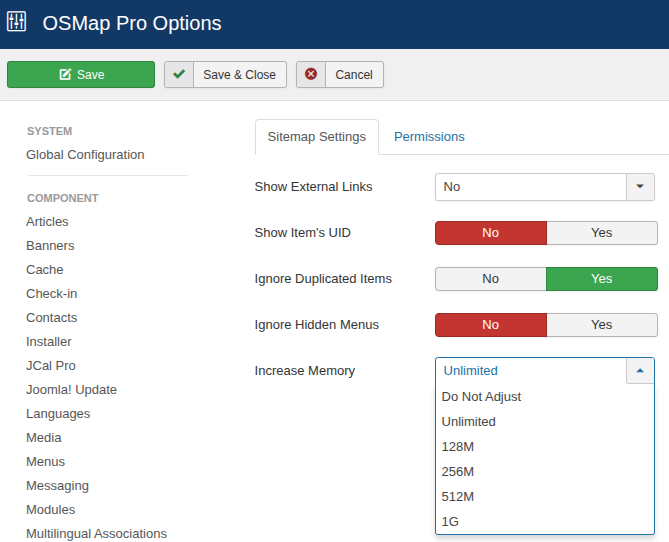Open the Multilingual Associations options
Viewport: 669px width, 542px height.
pos(96,533)
